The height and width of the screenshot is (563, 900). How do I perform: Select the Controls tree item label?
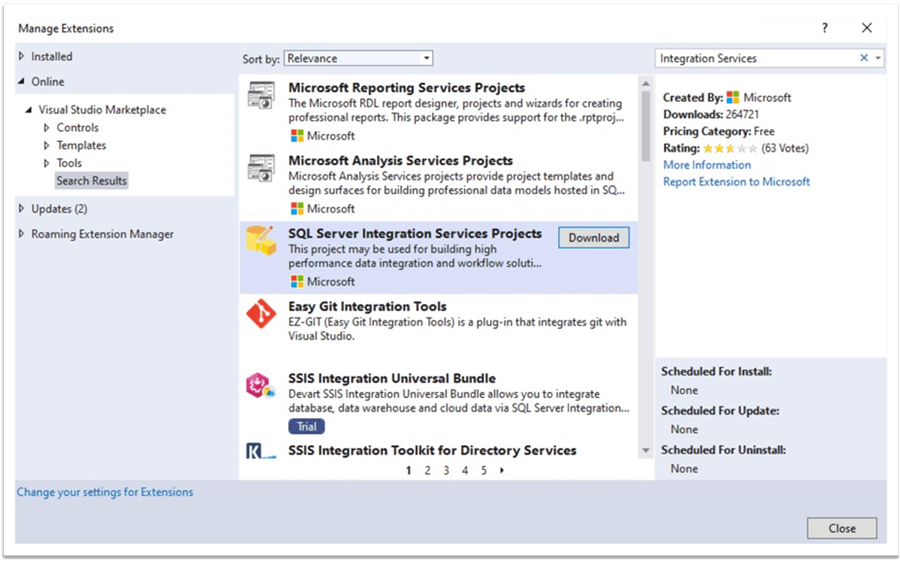click(77, 127)
